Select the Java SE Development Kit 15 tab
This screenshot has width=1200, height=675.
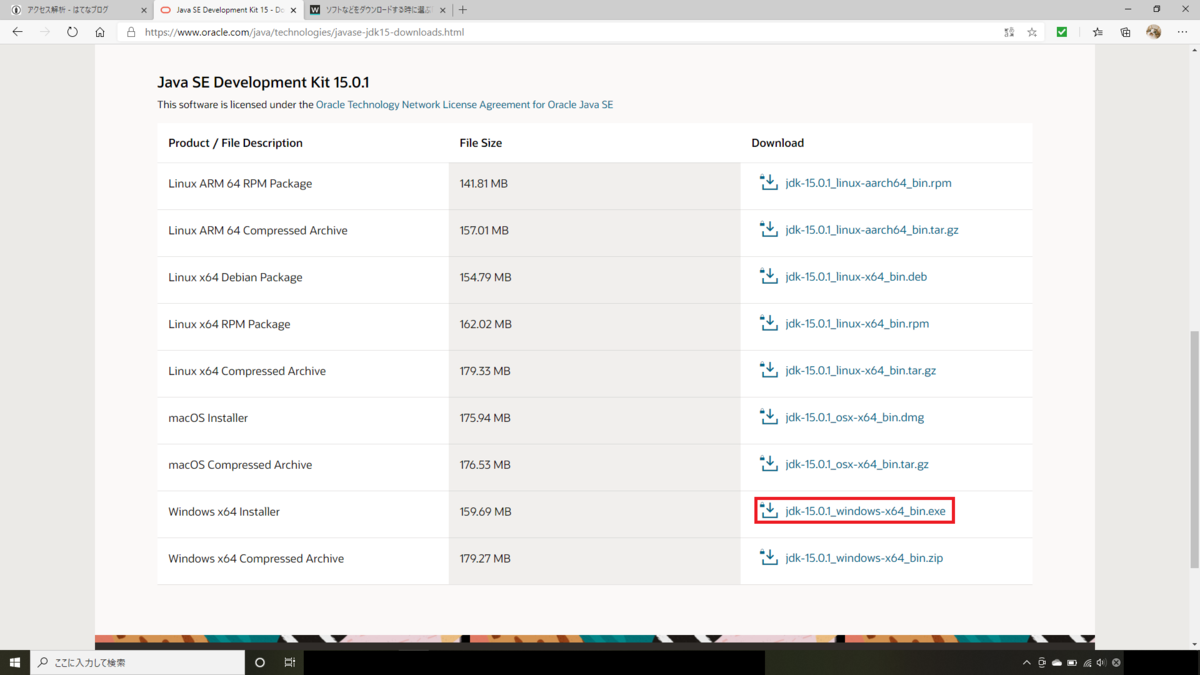[229, 10]
